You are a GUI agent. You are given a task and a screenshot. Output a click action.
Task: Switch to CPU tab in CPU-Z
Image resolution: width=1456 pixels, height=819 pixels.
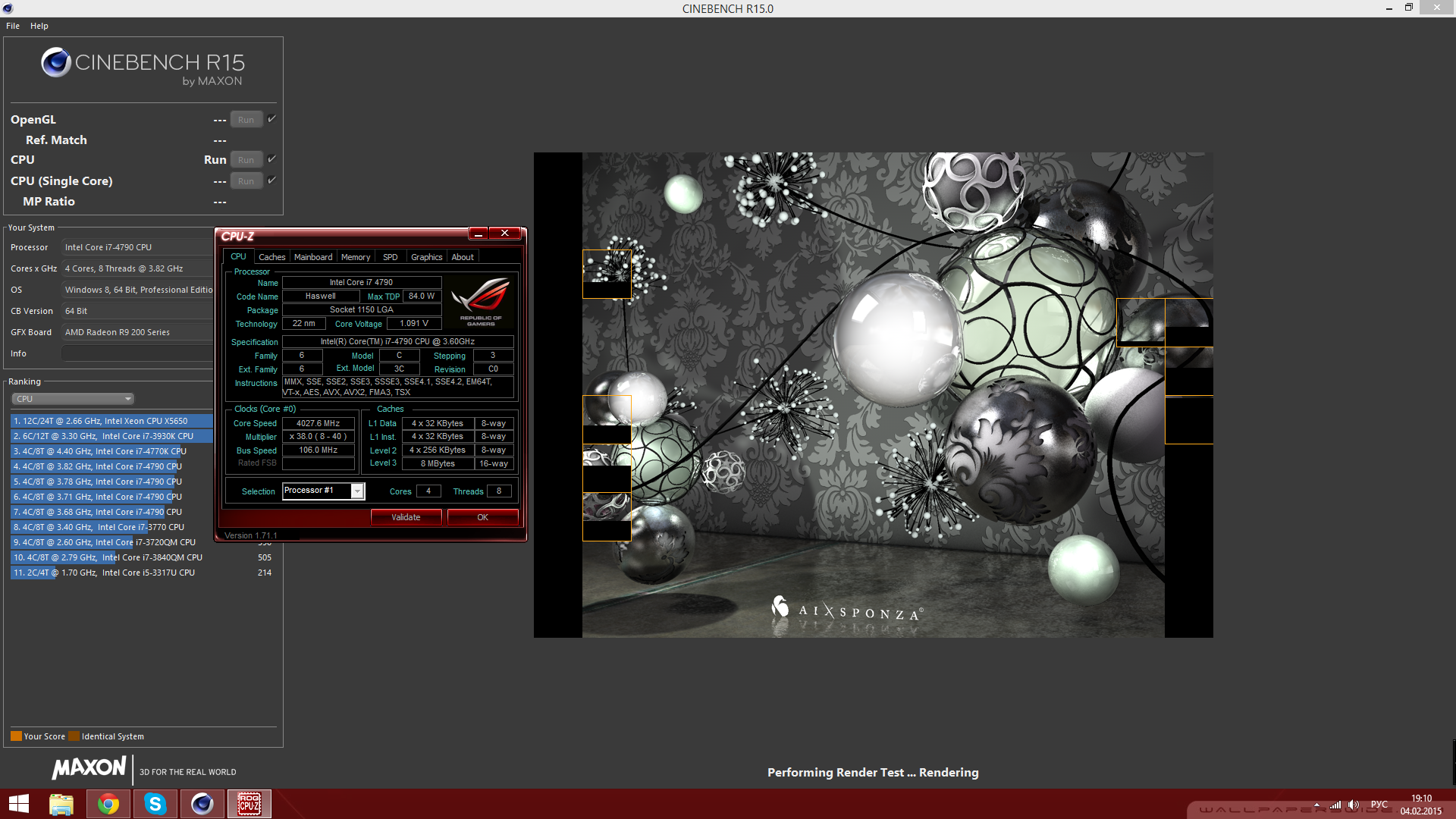[238, 257]
